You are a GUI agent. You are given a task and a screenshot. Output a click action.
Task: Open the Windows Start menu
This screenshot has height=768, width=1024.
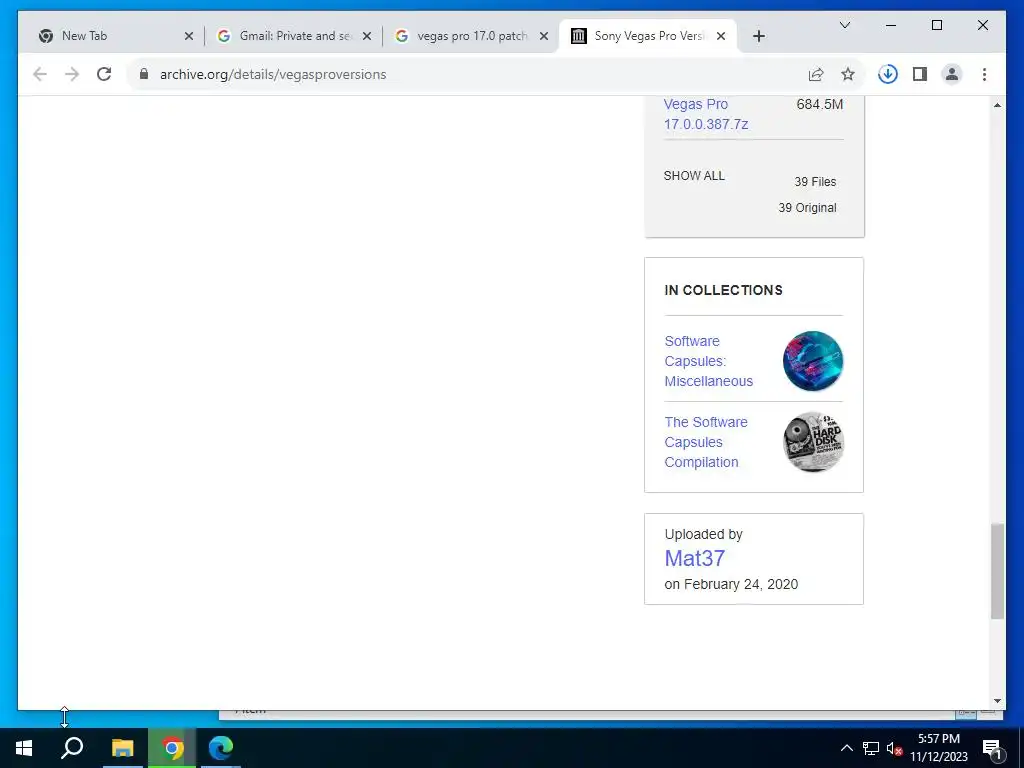[x=24, y=748]
